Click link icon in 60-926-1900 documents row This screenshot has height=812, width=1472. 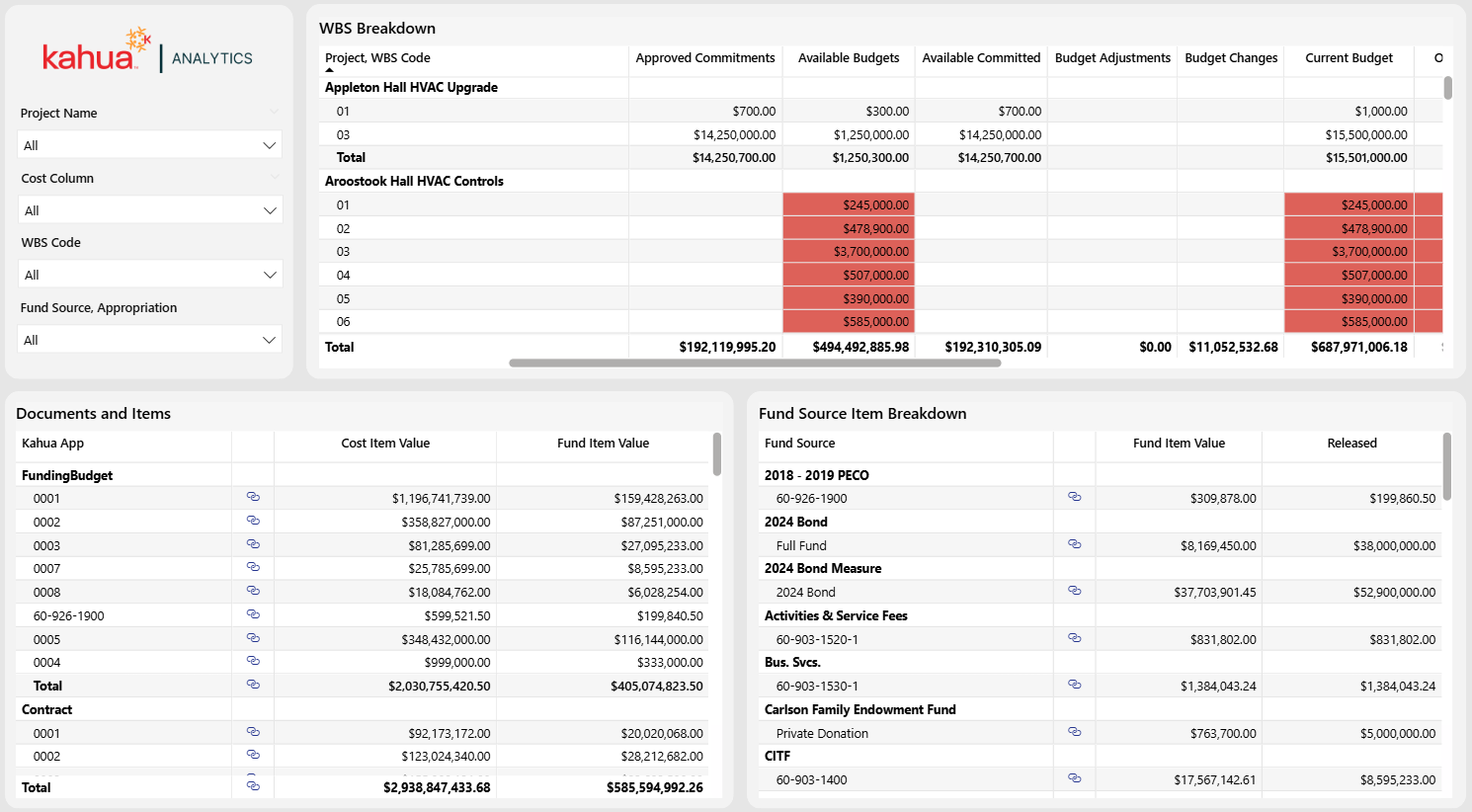[x=253, y=614]
